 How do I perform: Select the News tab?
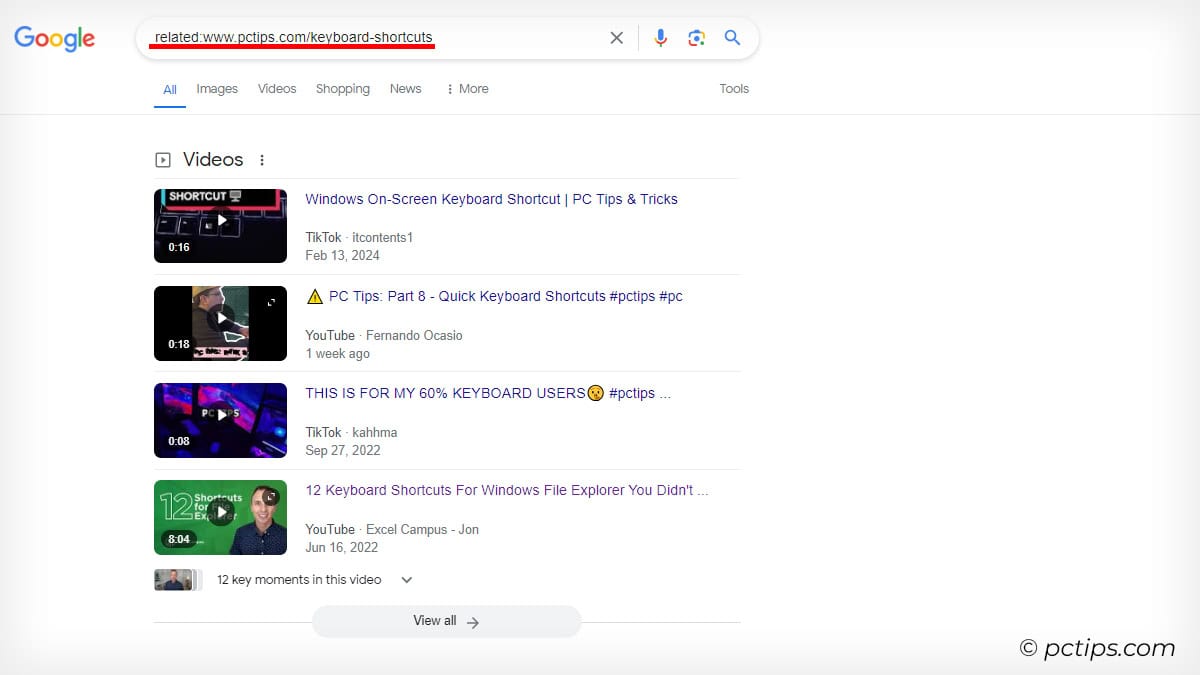(405, 89)
